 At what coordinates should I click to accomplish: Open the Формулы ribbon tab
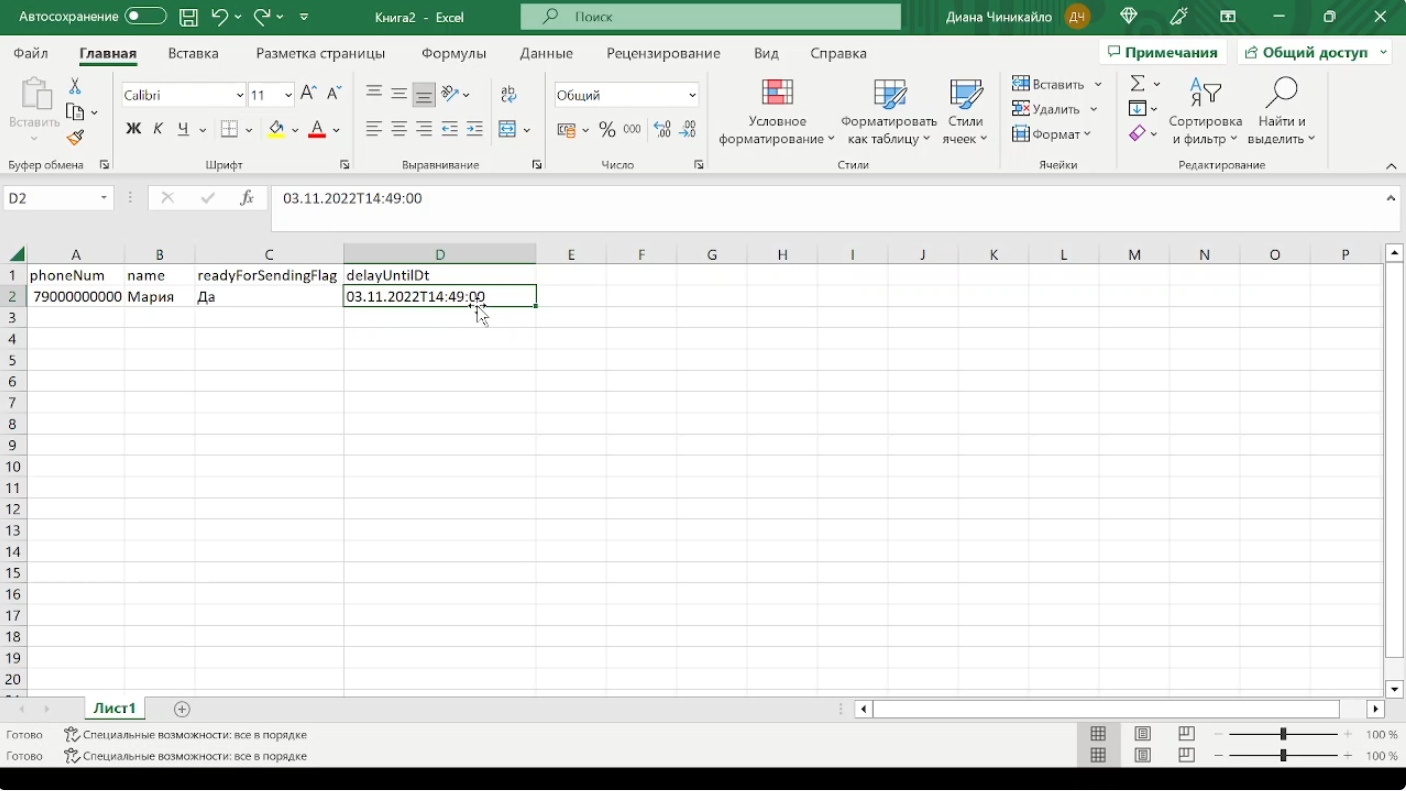pyautogui.click(x=454, y=53)
